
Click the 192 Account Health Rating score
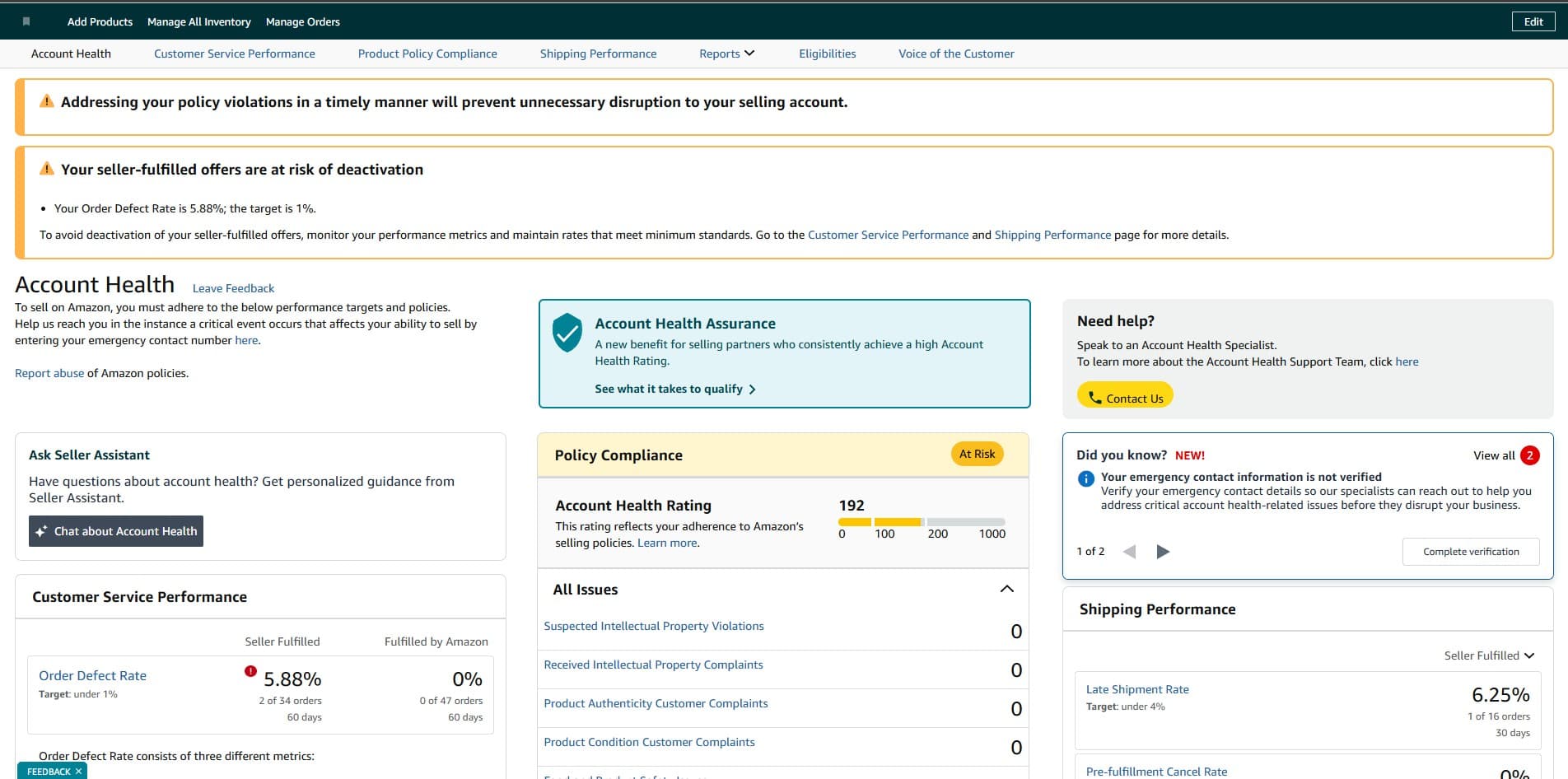pyautogui.click(x=852, y=506)
